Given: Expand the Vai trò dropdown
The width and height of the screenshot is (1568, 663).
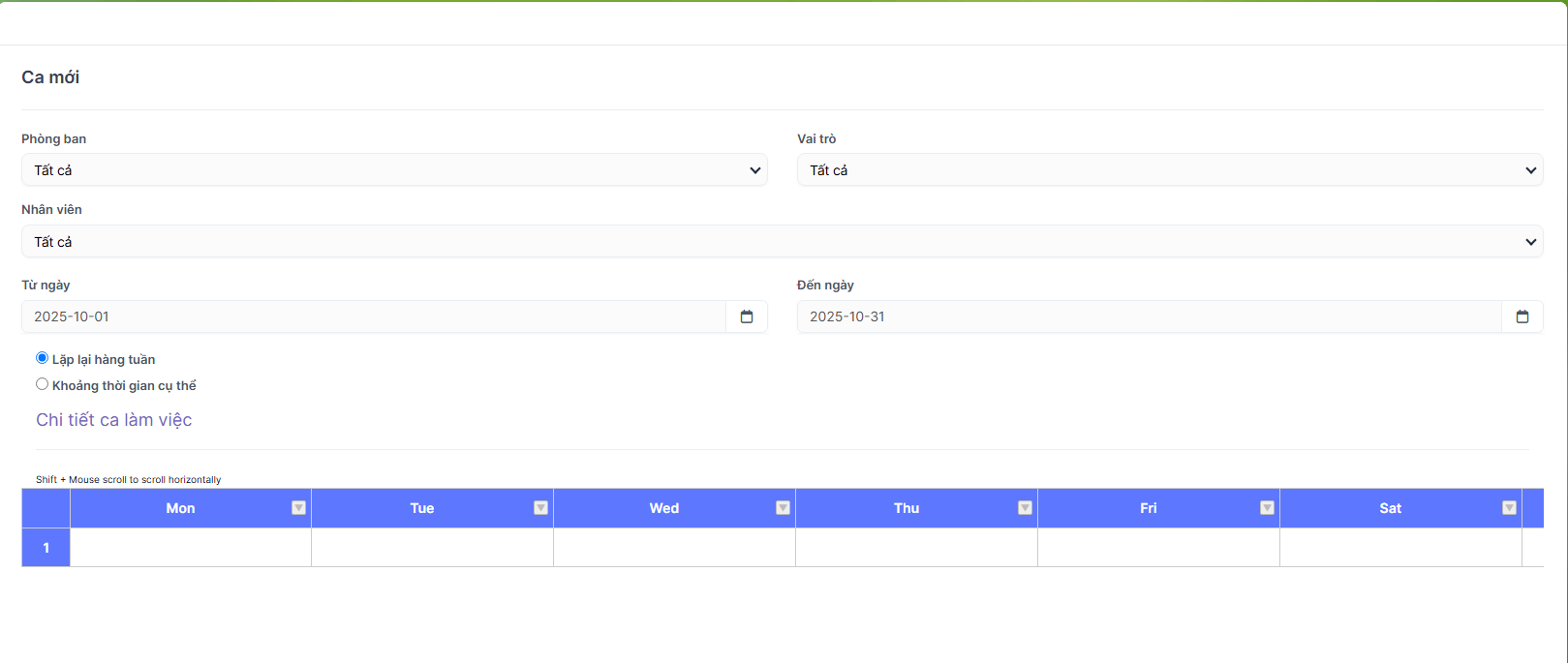Looking at the screenshot, I should pos(1169,170).
